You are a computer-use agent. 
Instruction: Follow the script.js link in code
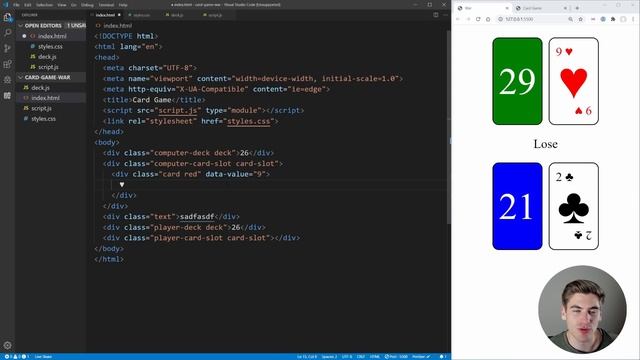coord(178,111)
